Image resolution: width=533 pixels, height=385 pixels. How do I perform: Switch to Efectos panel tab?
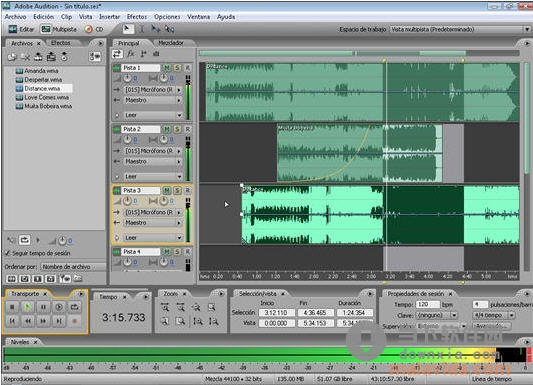tap(61, 43)
